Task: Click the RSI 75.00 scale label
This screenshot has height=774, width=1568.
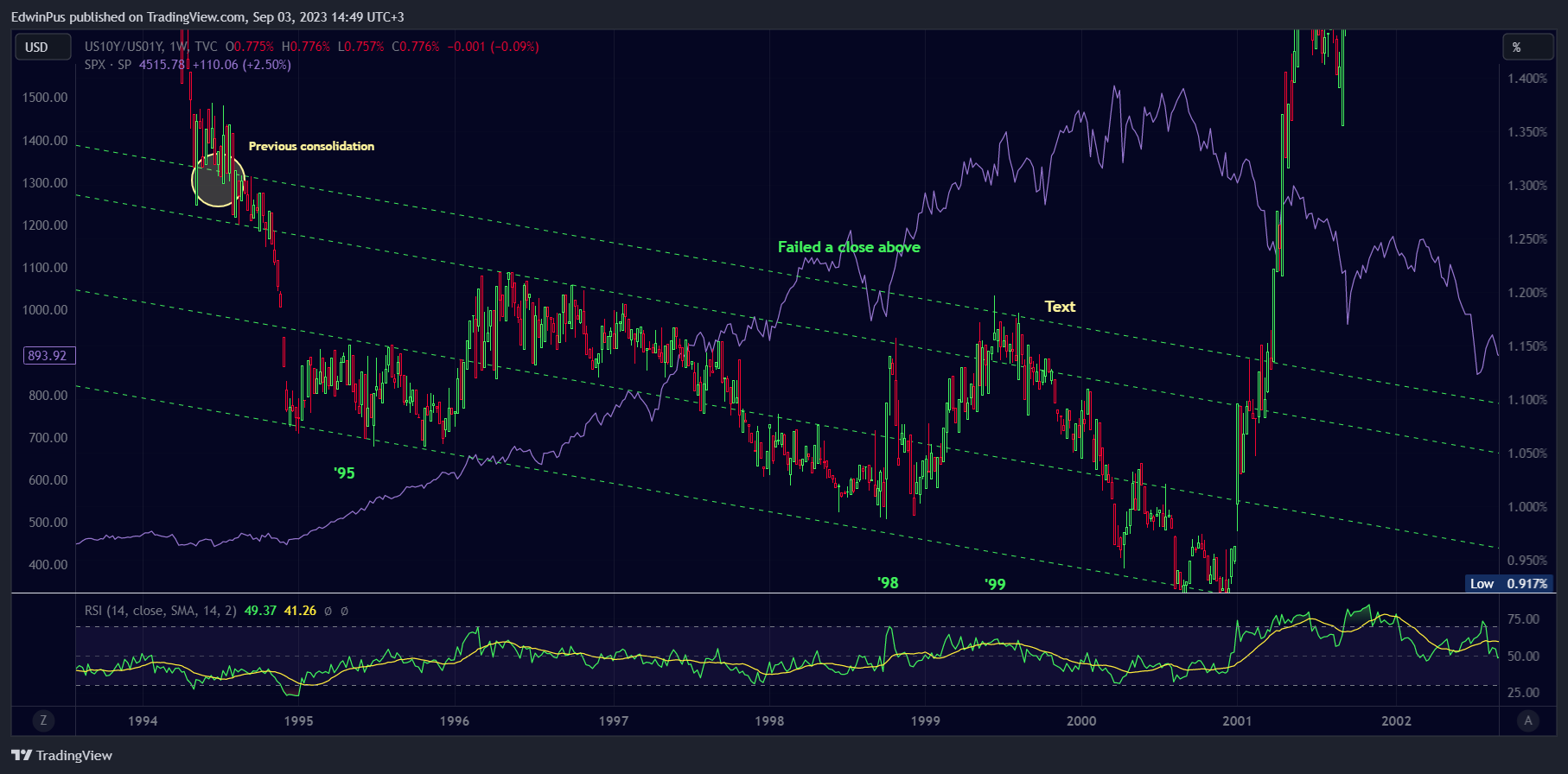Action: (x=1523, y=619)
